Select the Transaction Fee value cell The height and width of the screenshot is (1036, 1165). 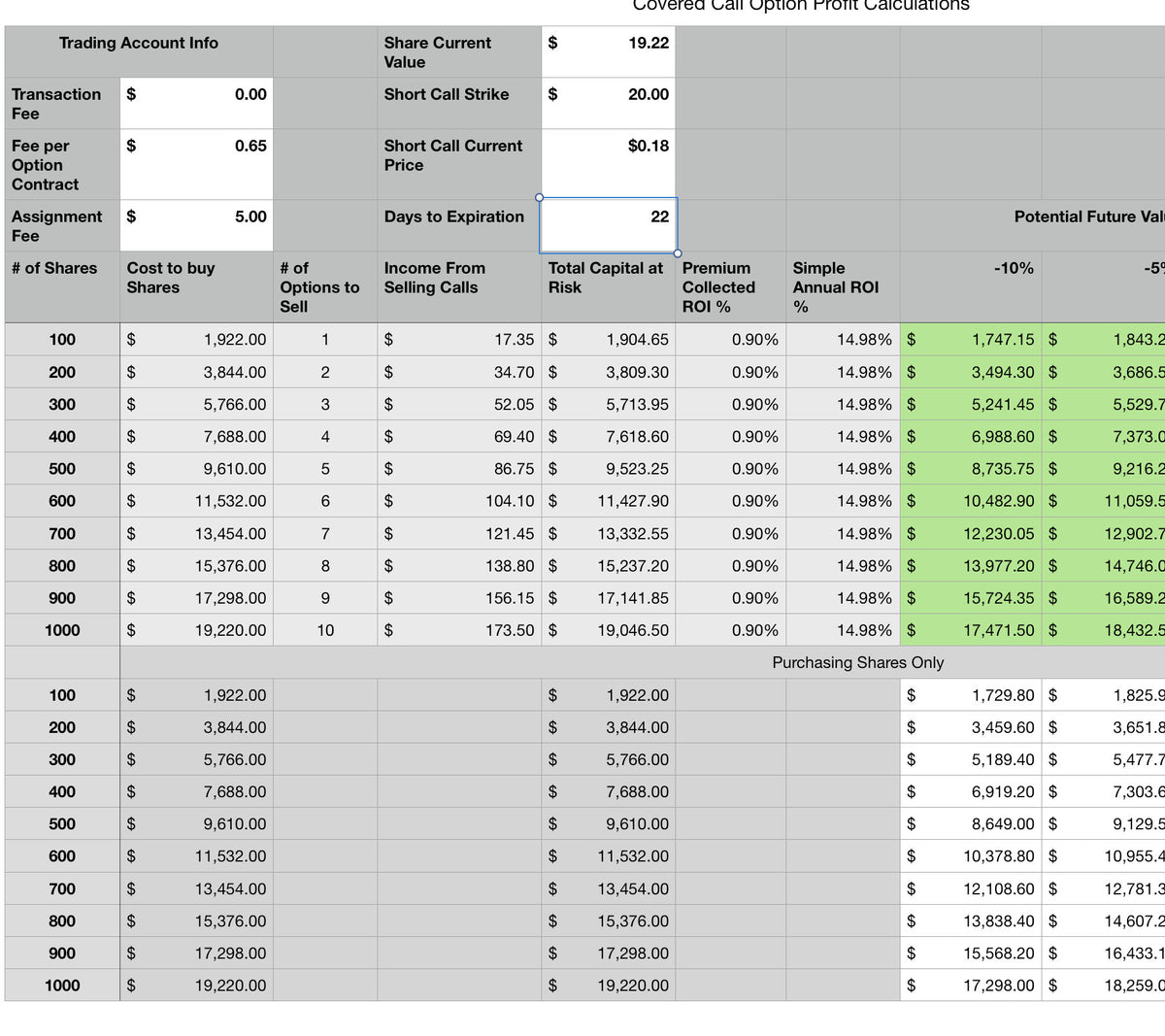pos(196,102)
